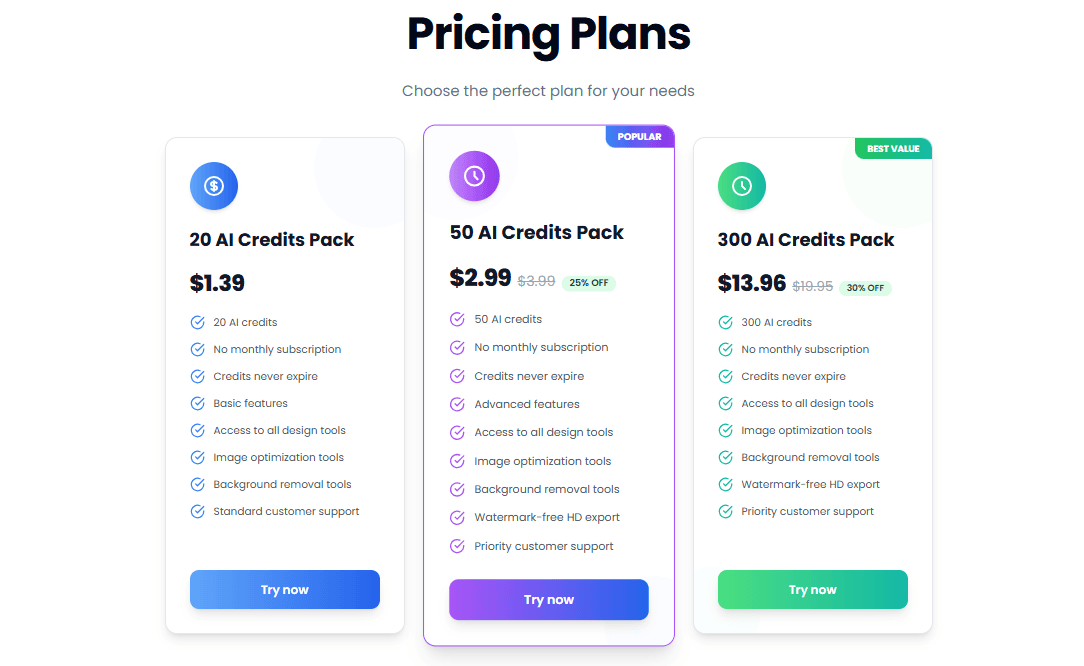Click checkmark next to 20 AI credits
The width and height of the screenshot is (1084, 666).
[x=198, y=322]
